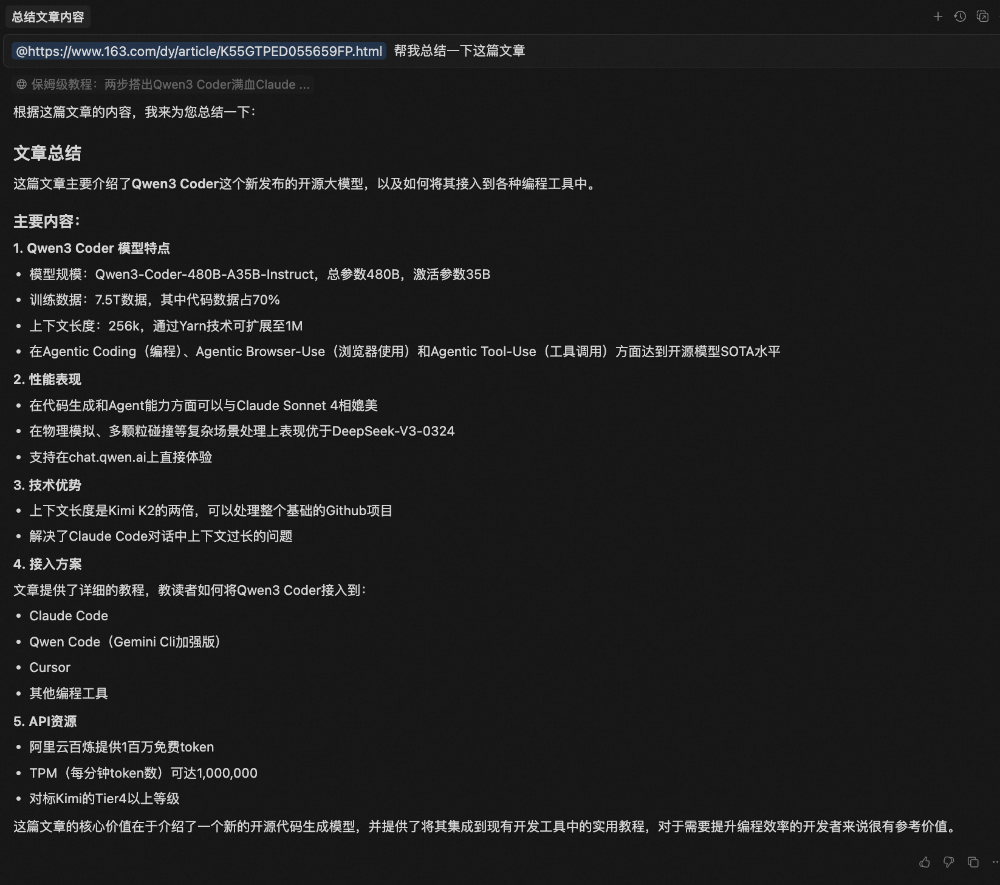This screenshot has width=1000, height=885.
Task: Give thumbs down to the response
Action: [949, 862]
